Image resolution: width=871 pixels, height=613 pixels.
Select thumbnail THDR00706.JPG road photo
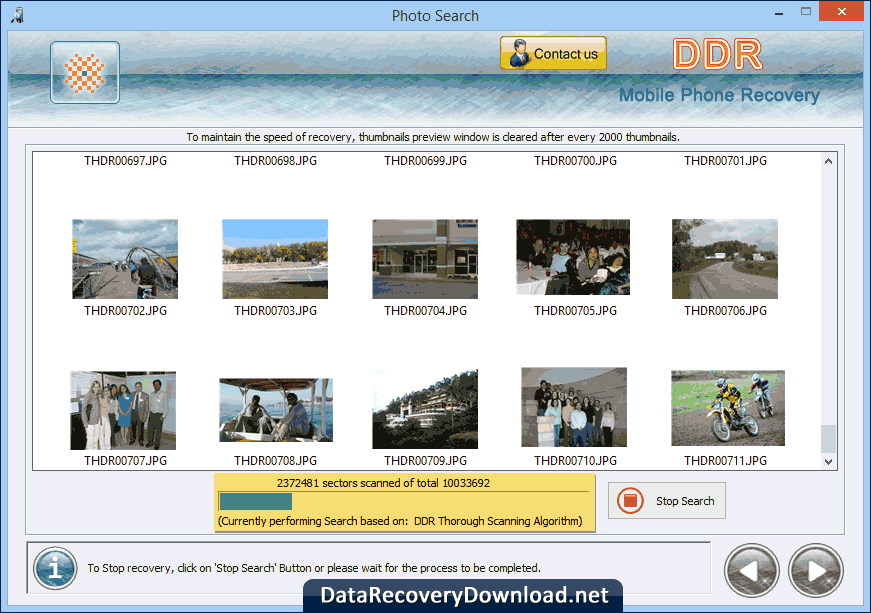tap(725, 259)
